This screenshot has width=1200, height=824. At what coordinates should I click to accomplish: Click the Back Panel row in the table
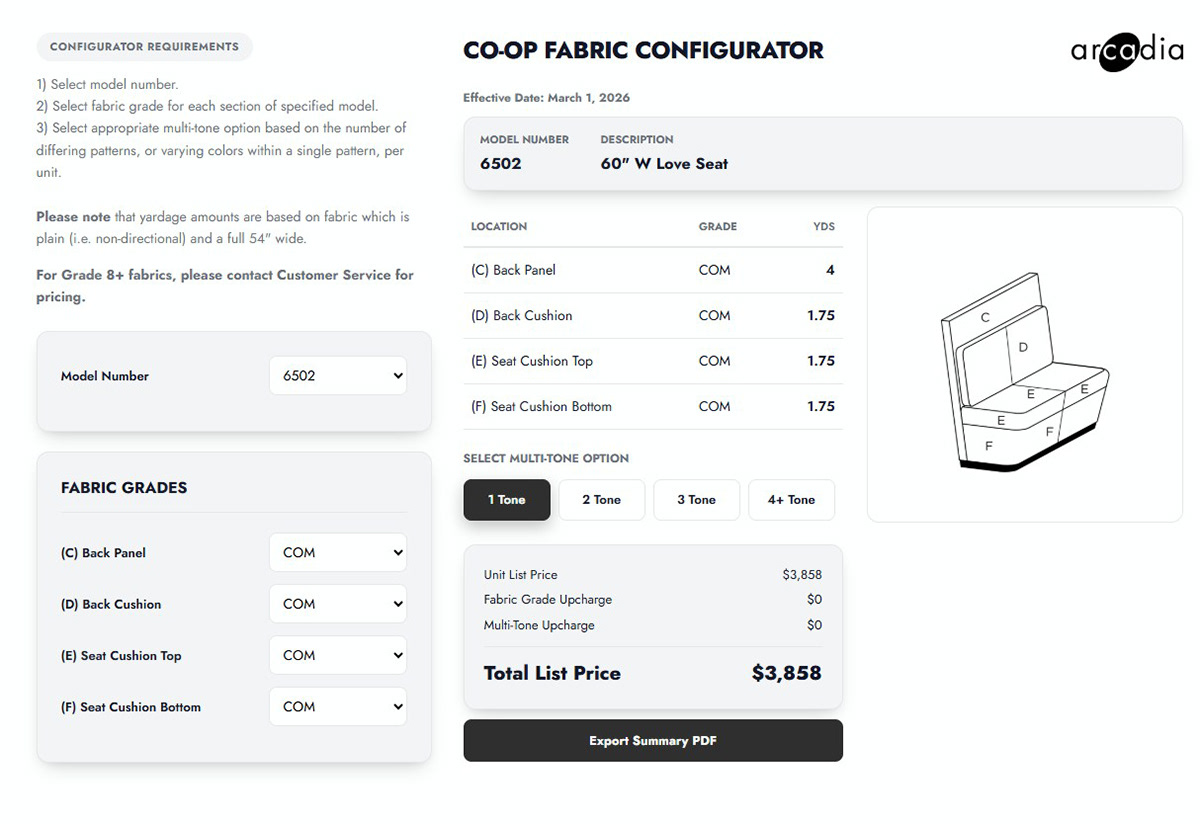coord(652,270)
